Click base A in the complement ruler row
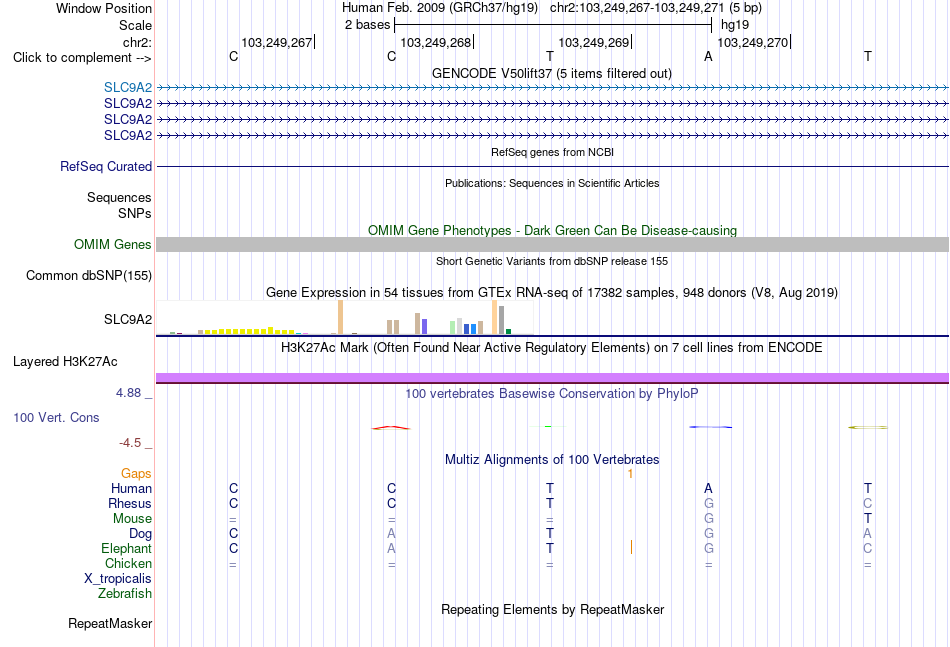 click(x=708, y=57)
